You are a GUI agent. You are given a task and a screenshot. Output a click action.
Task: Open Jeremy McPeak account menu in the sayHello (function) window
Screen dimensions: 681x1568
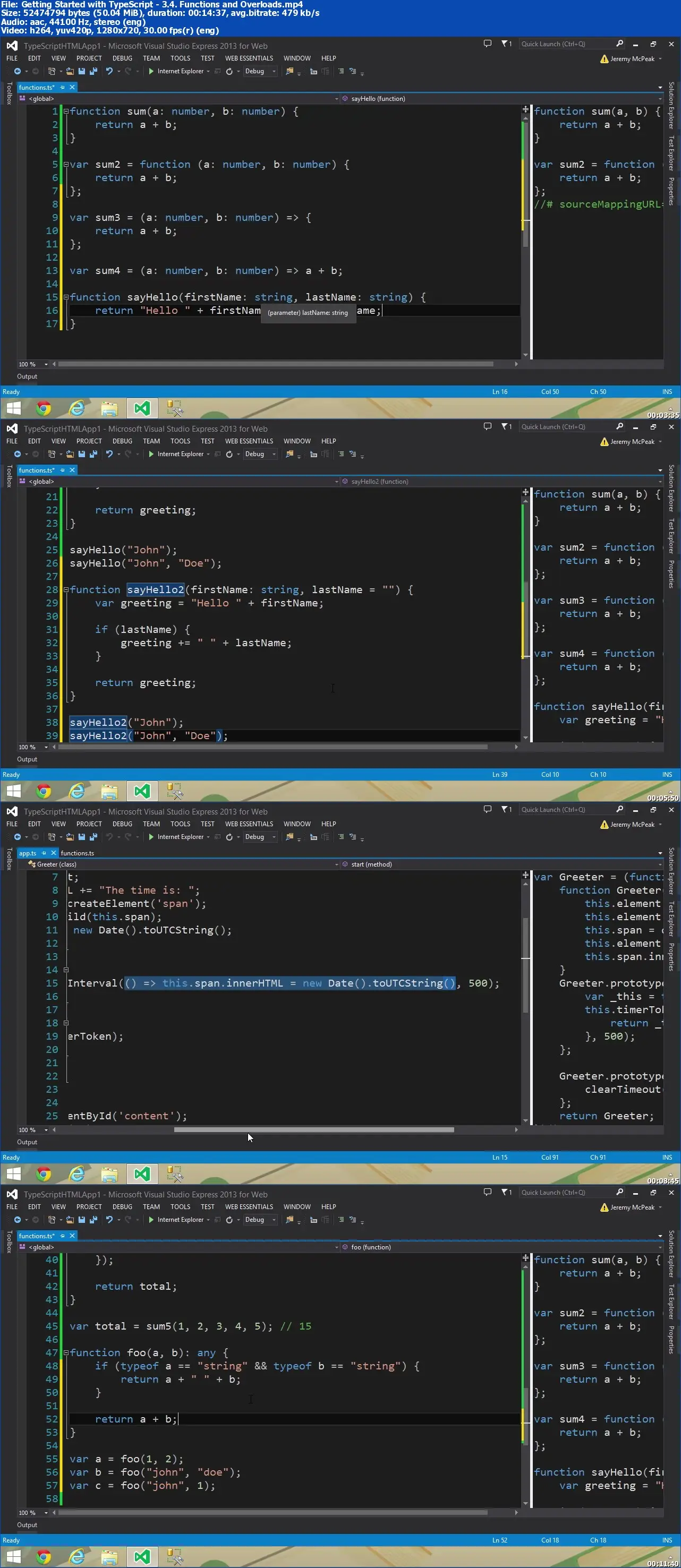coord(631,59)
